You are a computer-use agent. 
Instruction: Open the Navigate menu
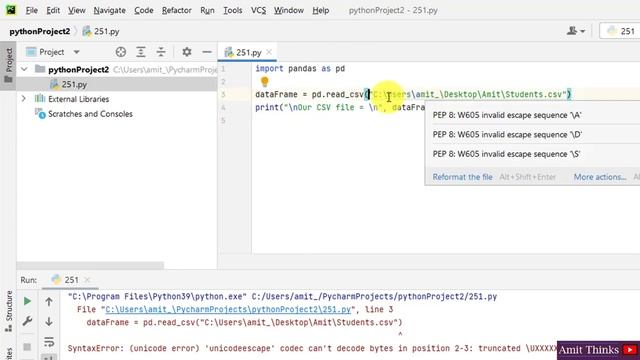click(109, 10)
